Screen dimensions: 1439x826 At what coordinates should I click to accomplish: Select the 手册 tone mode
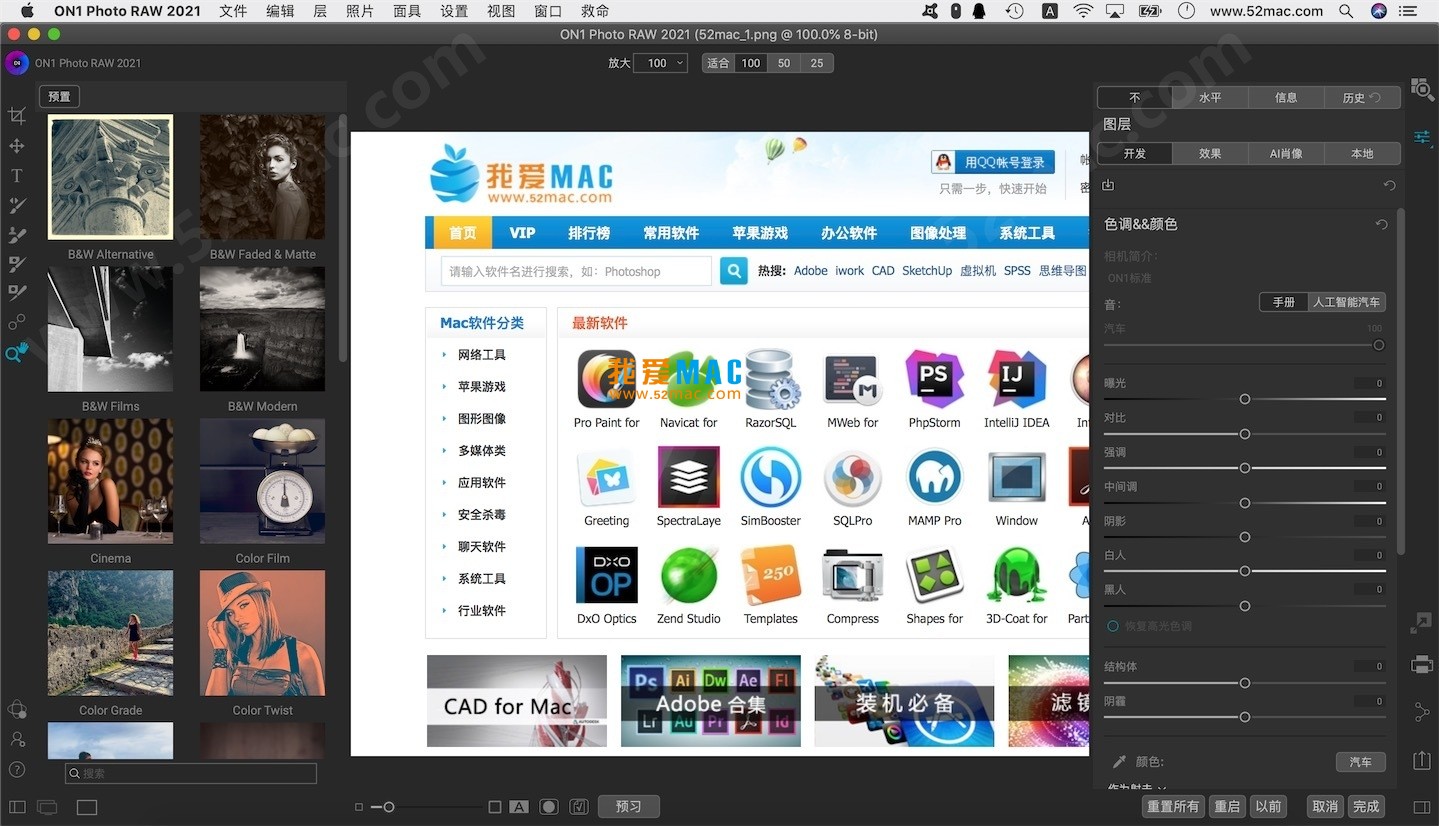[x=1284, y=302]
